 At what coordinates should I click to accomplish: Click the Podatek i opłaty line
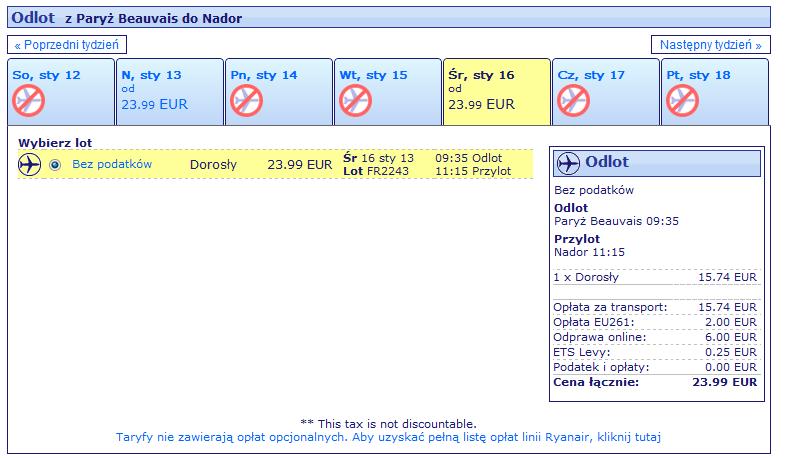655,367
